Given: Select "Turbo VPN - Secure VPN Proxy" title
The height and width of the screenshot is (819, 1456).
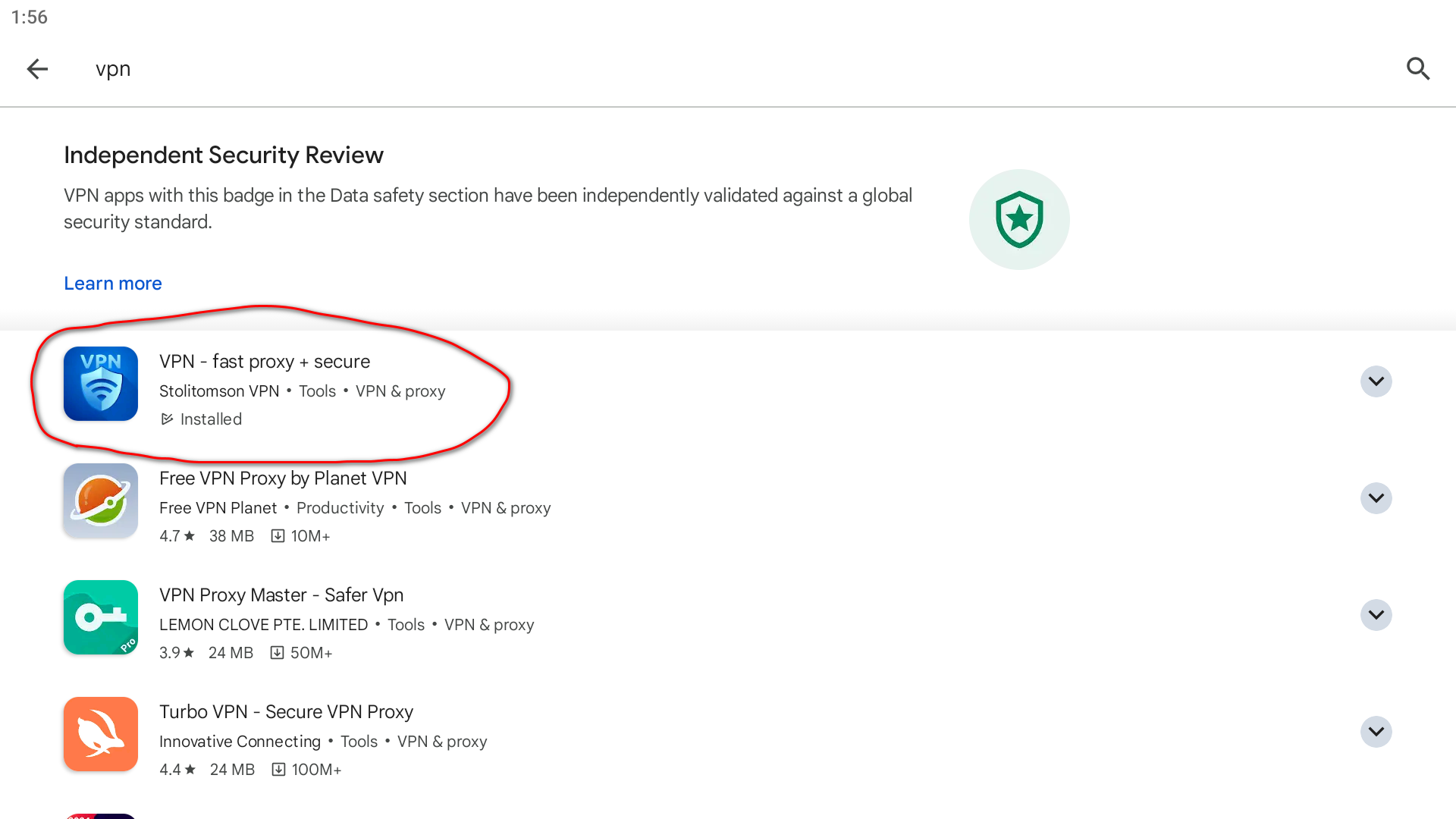Looking at the screenshot, I should coord(286,712).
